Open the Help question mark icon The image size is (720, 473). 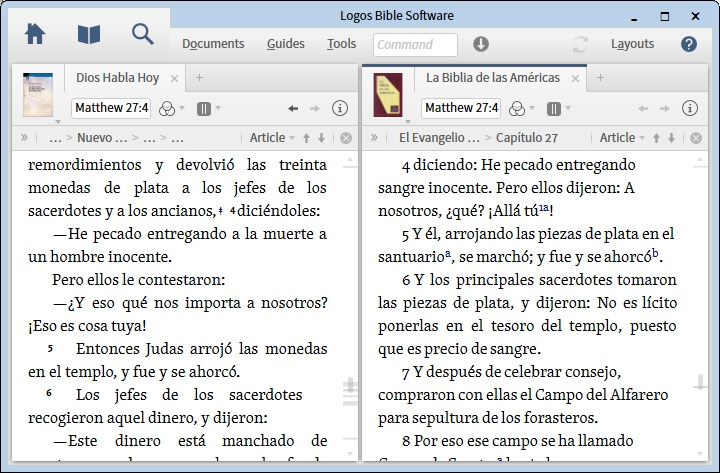689,44
